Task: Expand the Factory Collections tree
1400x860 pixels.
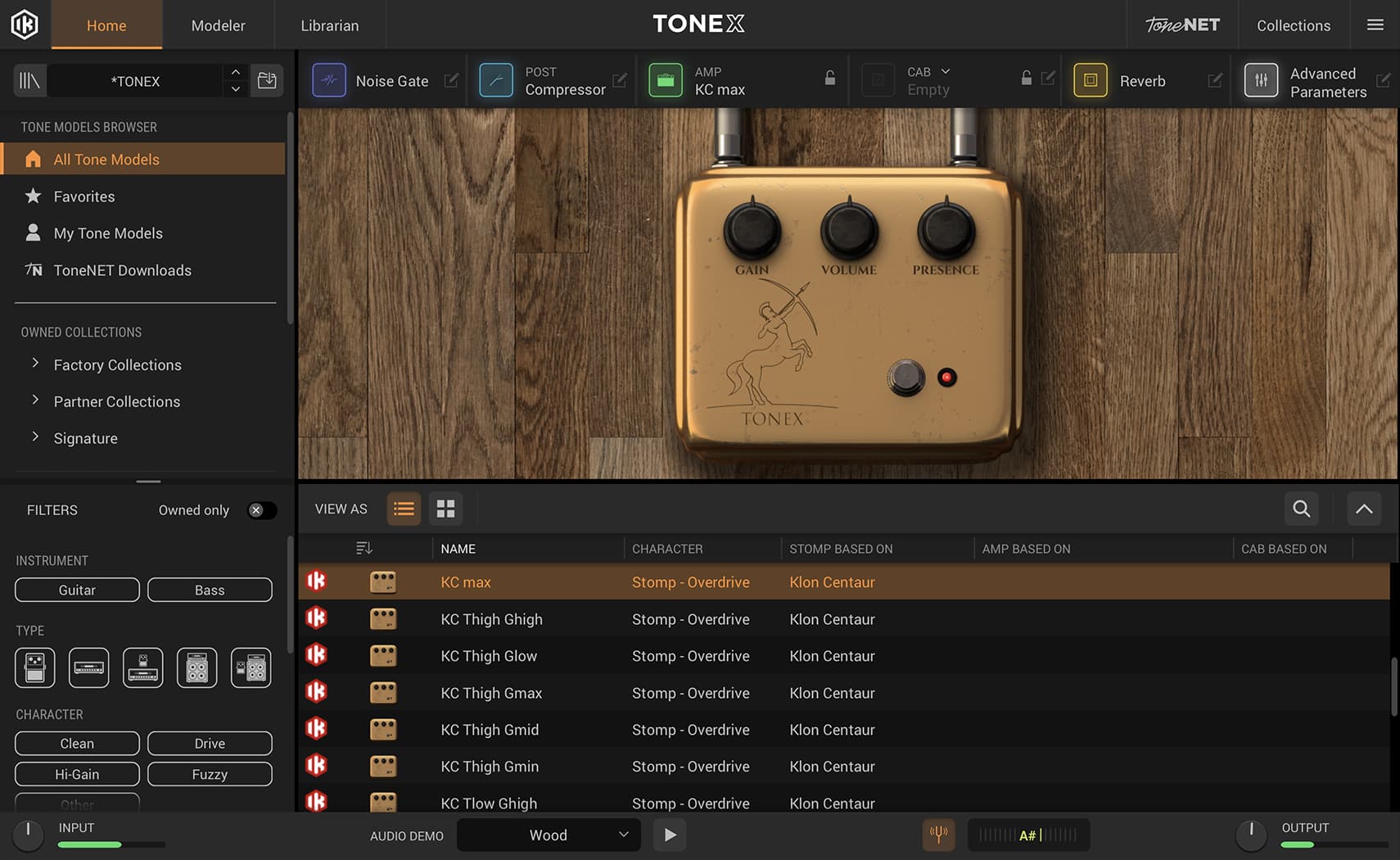Action: [x=35, y=363]
